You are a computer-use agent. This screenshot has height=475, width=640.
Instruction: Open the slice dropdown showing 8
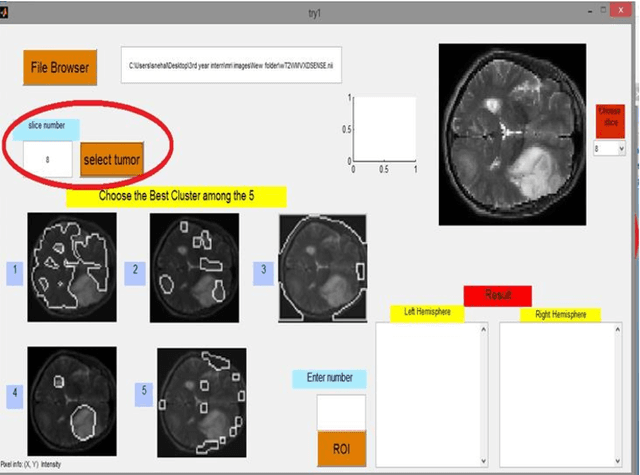(x=609, y=149)
